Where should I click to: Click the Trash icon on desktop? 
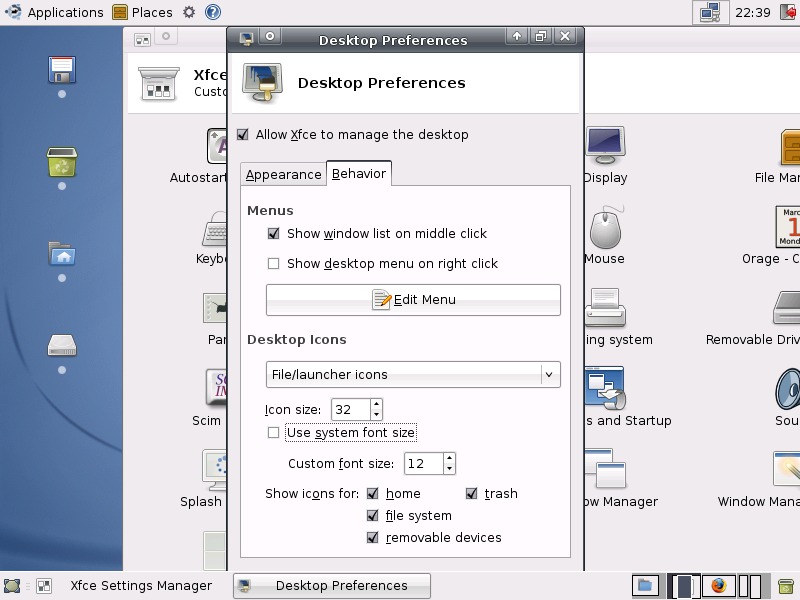(x=62, y=162)
